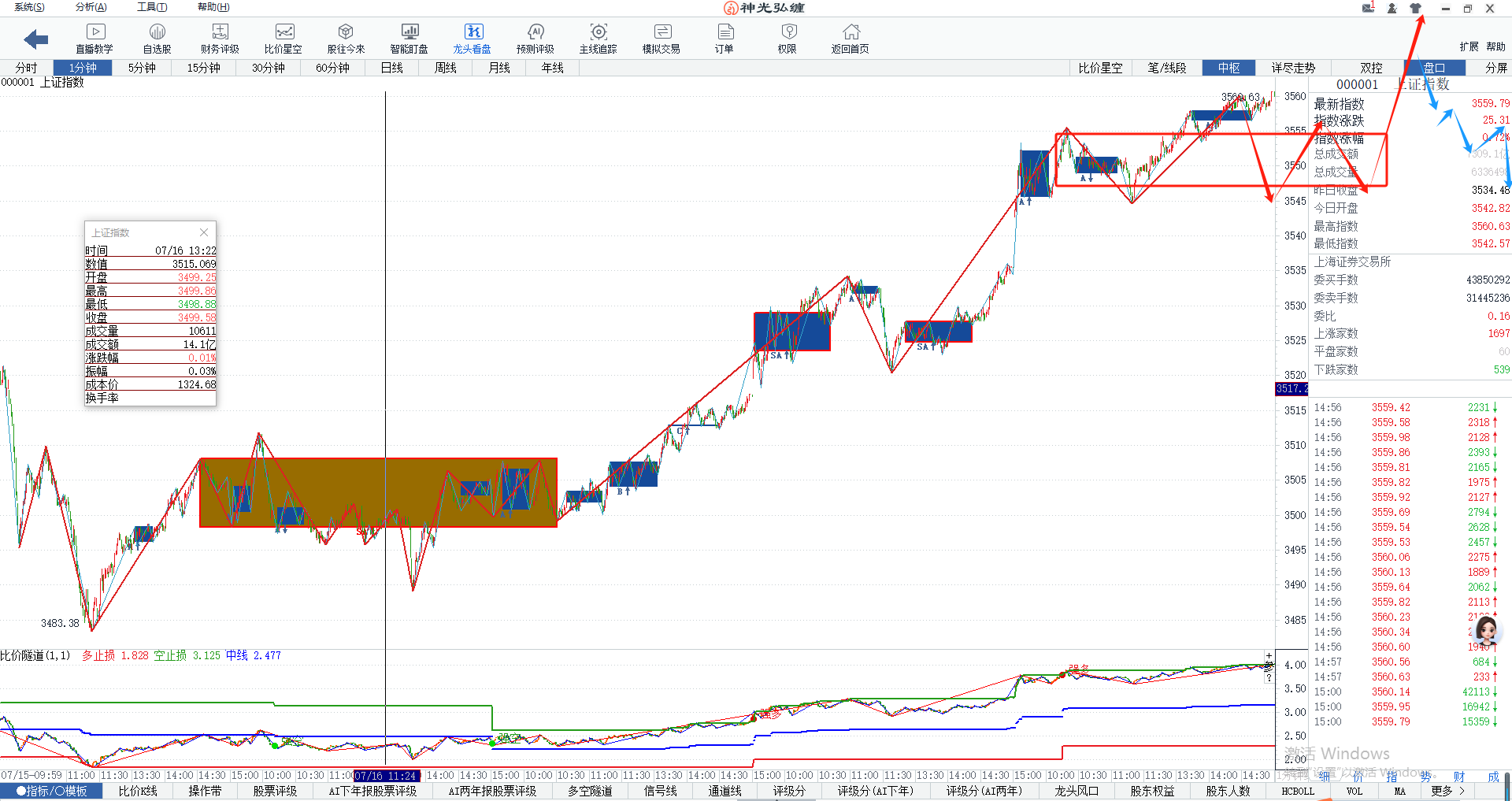The height and width of the screenshot is (801, 1512).
Task: Toggle the 笔/线段 overlay
Action: 1166,68
